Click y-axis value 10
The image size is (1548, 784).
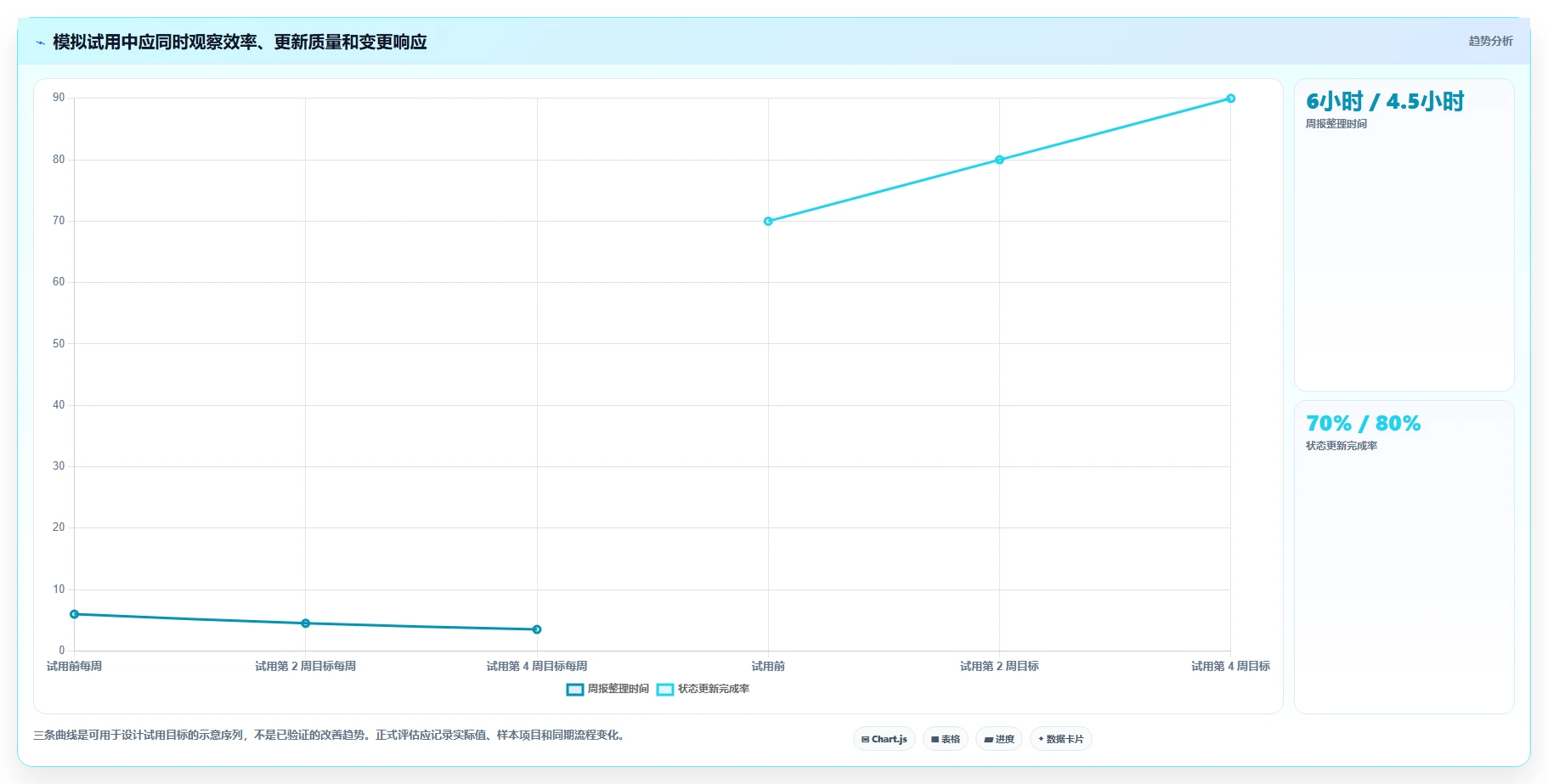click(x=59, y=589)
